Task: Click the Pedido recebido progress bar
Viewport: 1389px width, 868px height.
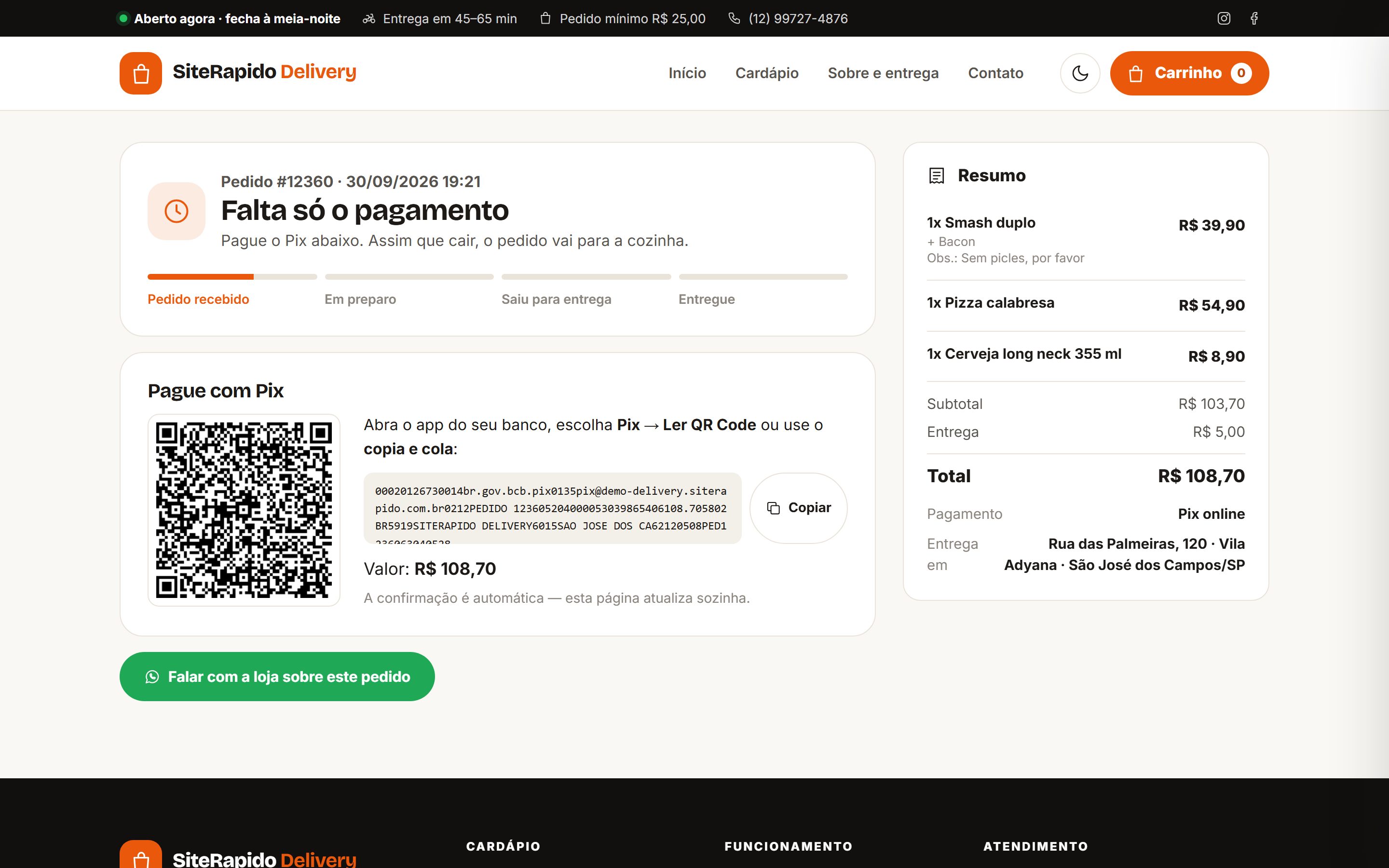Action: [232, 277]
